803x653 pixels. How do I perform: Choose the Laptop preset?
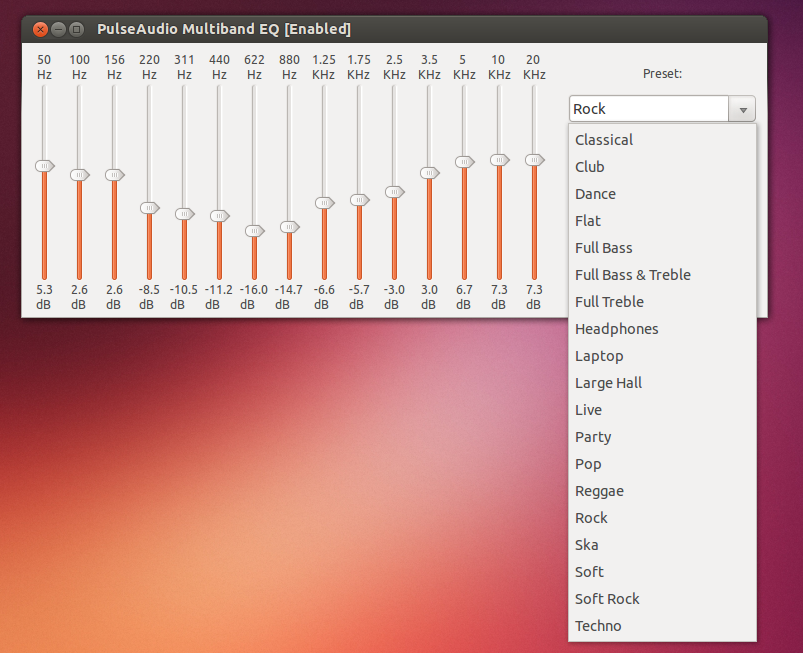tap(599, 355)
